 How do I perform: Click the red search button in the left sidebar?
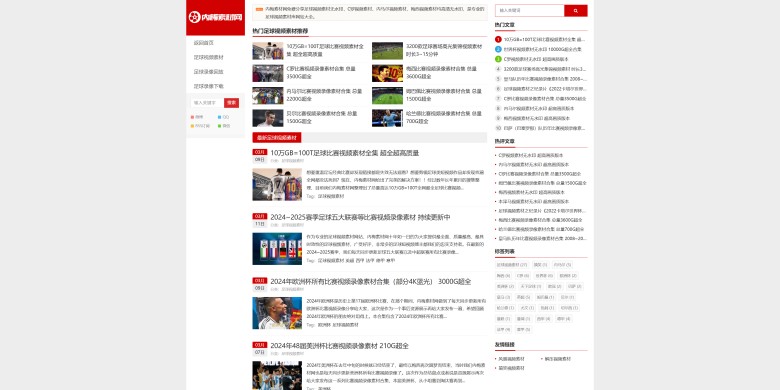(231, 103)
